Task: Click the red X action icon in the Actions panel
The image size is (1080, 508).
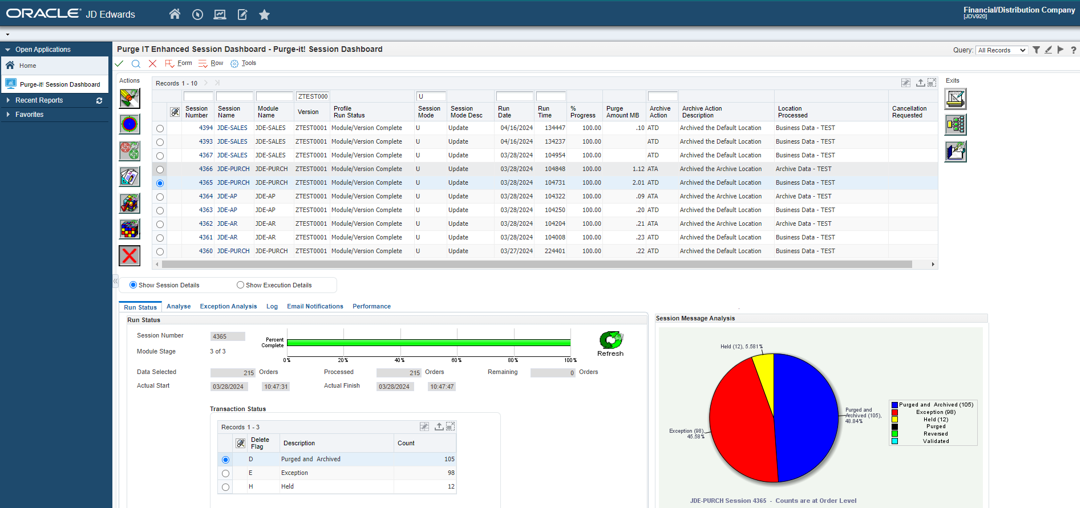Action: click(130, 255)
